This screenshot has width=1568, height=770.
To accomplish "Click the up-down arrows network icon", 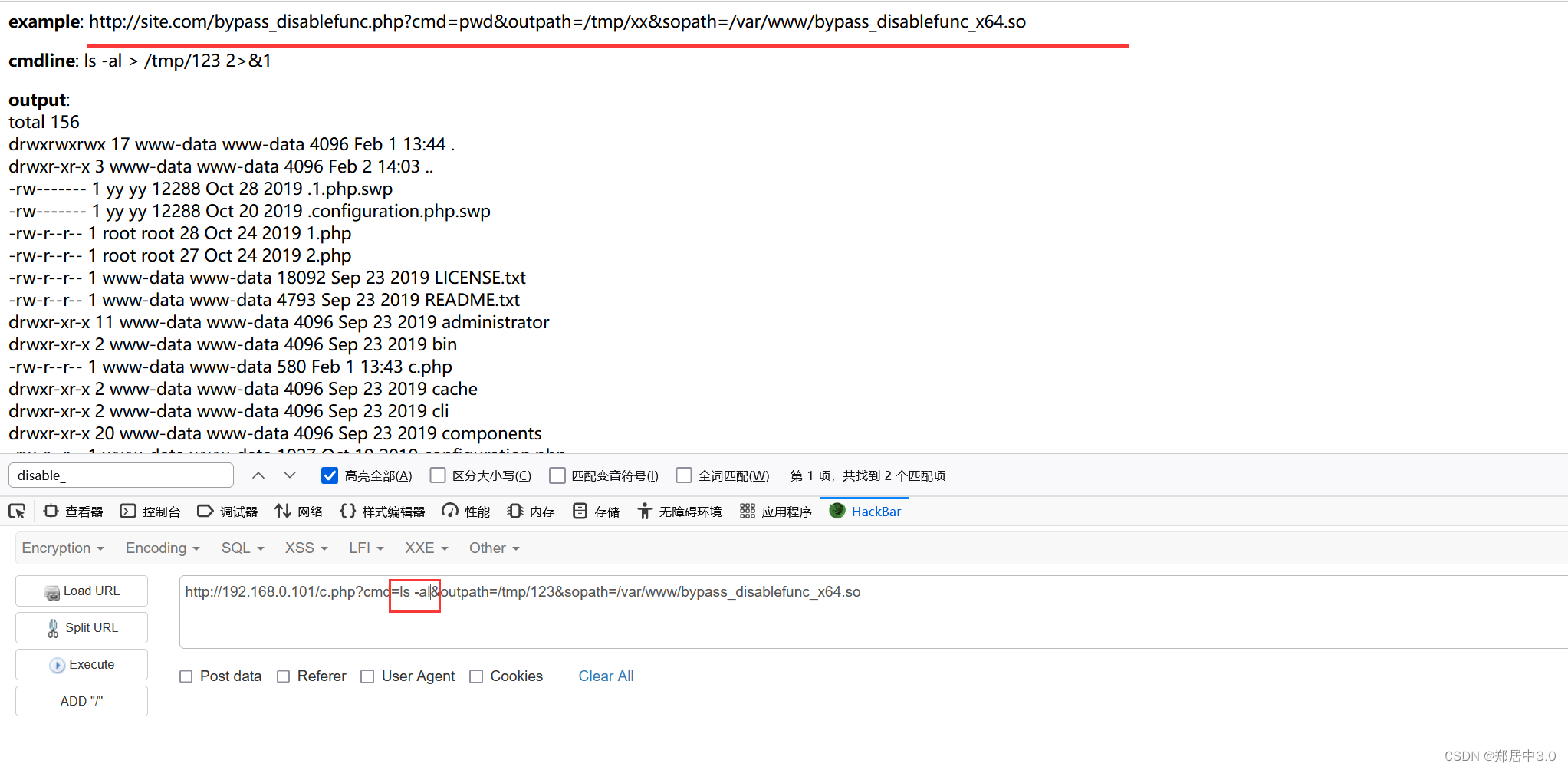I will (x=283, y=511).
